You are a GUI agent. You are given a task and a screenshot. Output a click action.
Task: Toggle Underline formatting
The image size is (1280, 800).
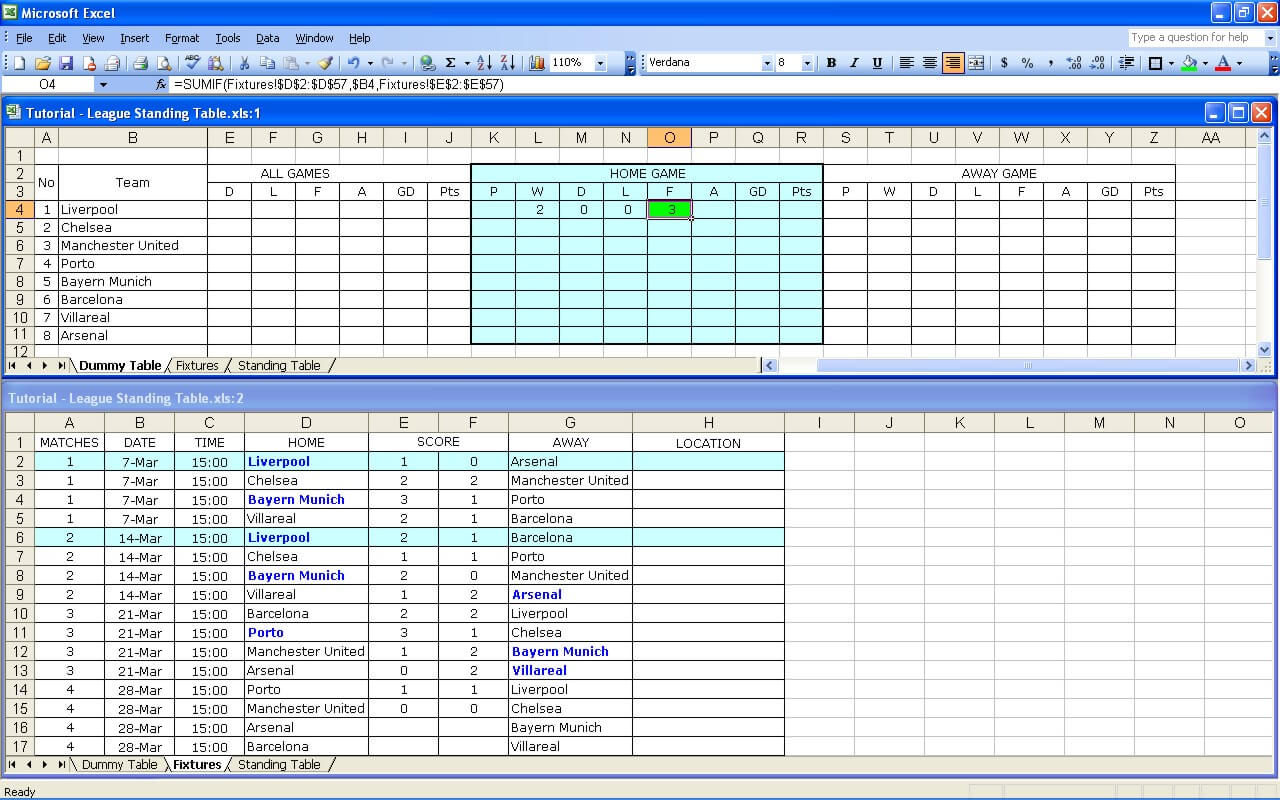[x=877, y=63]
